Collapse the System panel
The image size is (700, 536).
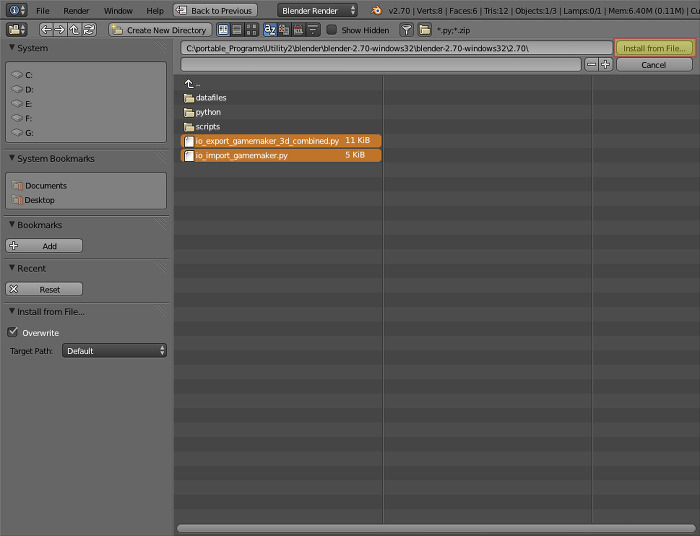point(12,47)
